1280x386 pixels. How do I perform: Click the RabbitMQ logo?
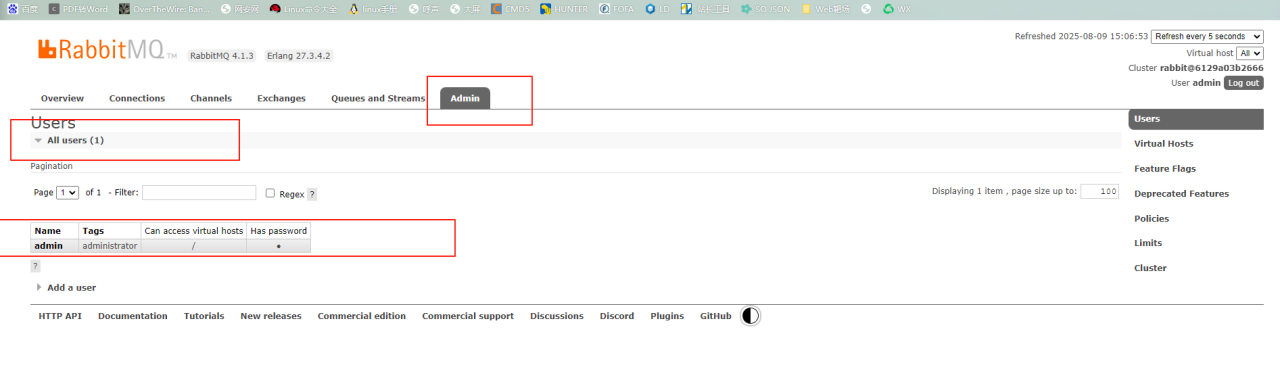click(107, 49)
